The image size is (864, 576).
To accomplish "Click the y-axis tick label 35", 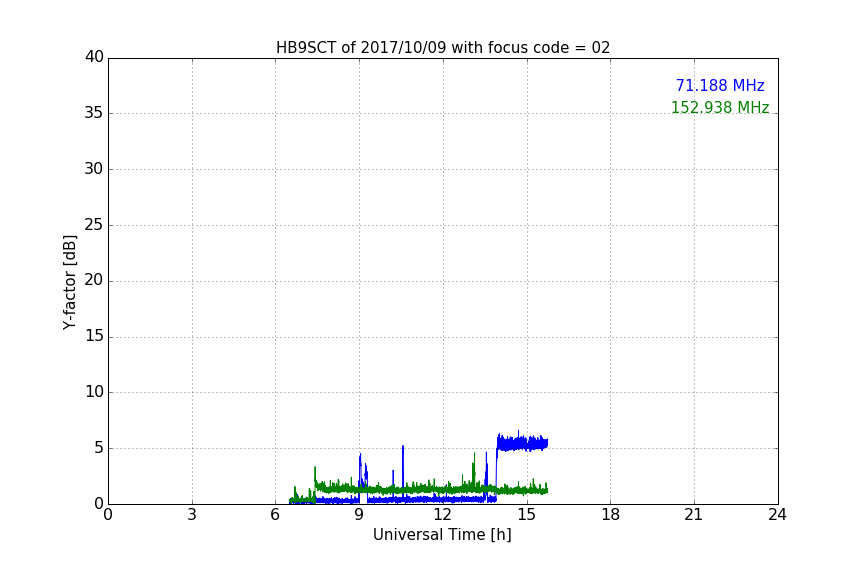I will [94, 113].
